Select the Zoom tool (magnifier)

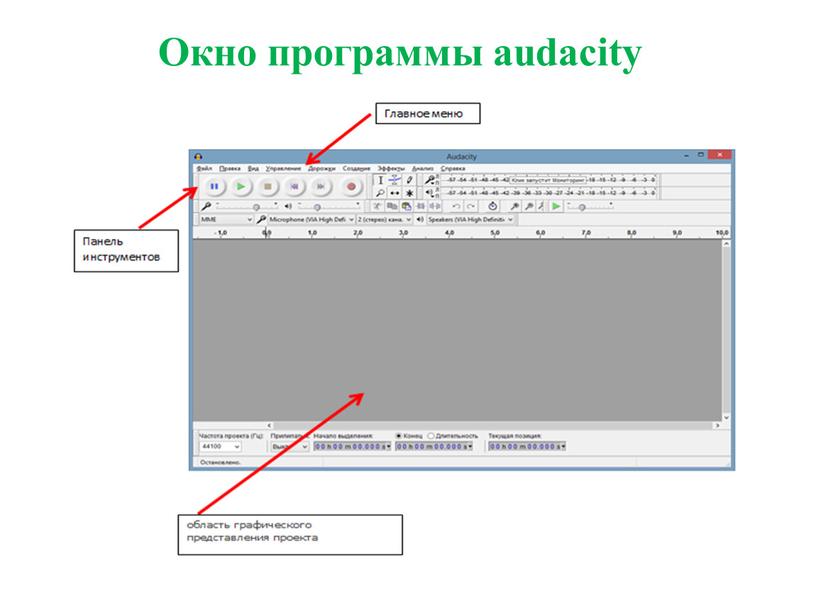click(380, 192)
